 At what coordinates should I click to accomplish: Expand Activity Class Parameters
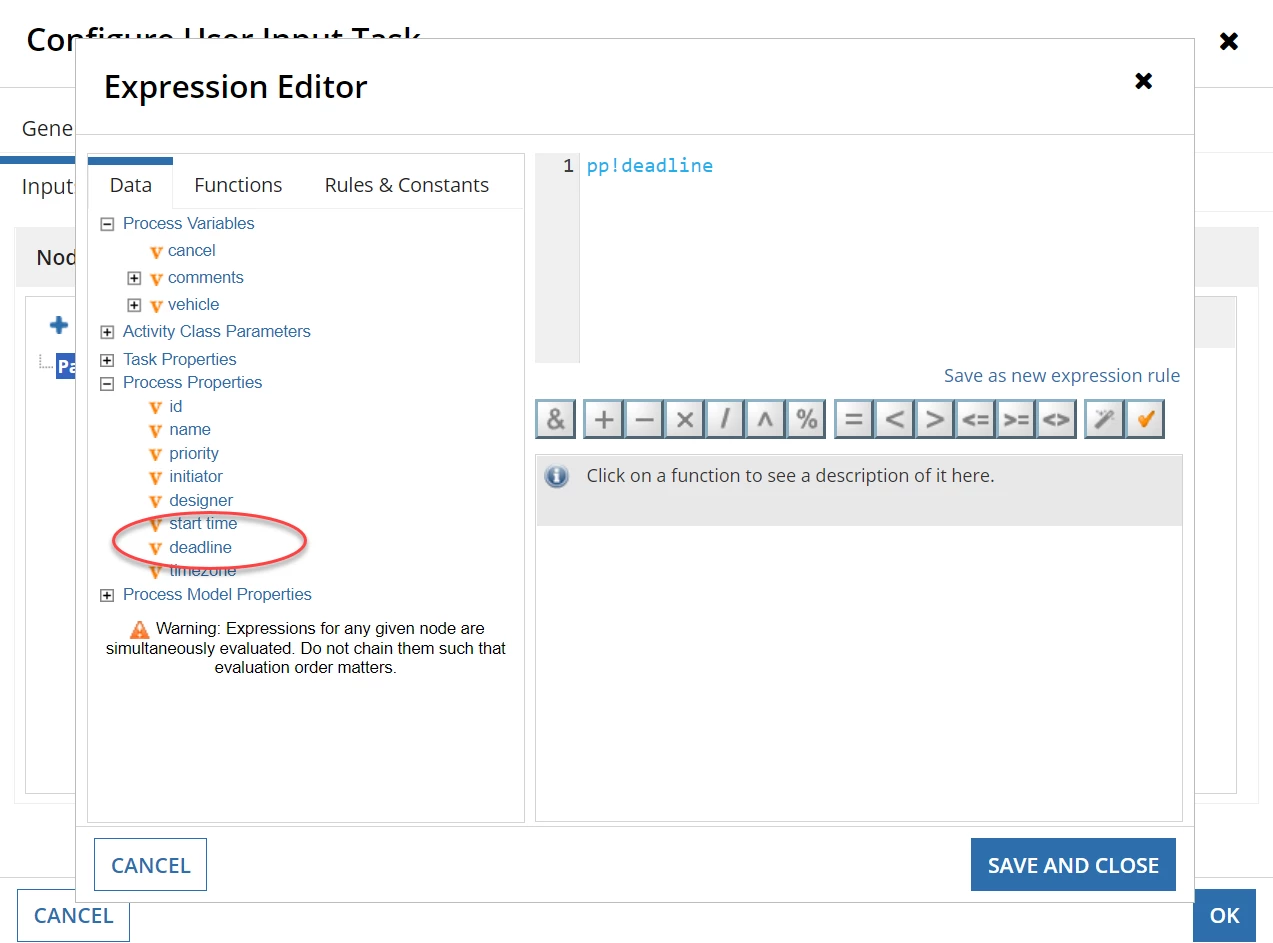107,332
